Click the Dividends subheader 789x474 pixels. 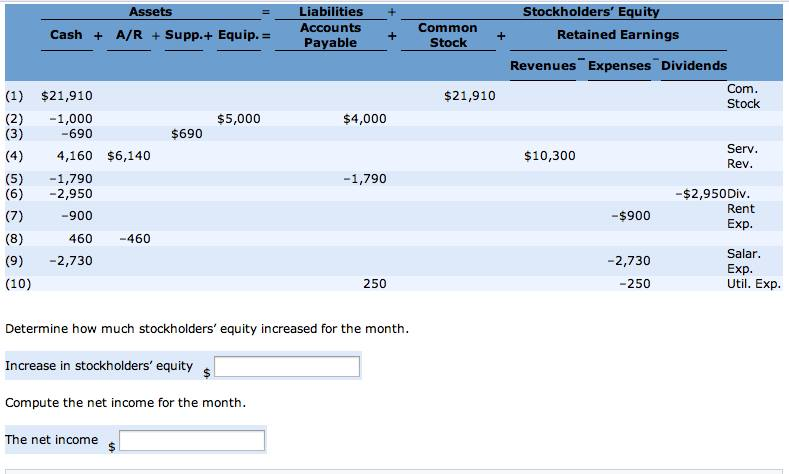click(x=694, y=66)
